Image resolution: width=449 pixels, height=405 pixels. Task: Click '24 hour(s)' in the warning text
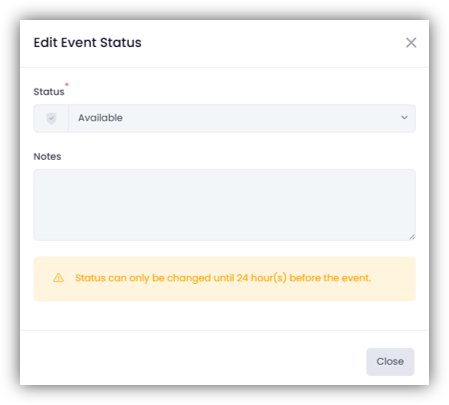pos(262,278)
